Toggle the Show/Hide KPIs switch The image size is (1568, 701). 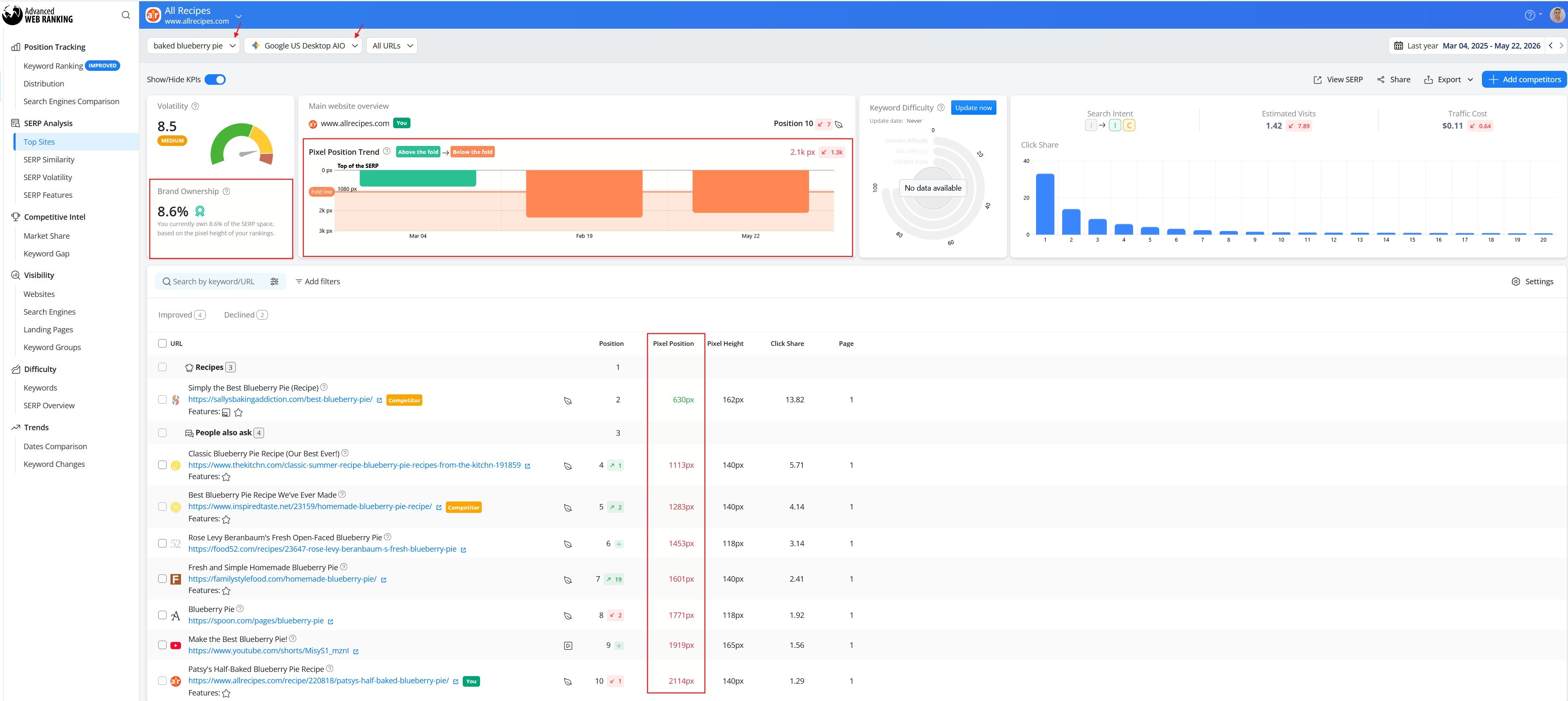(x=215, y=80)
